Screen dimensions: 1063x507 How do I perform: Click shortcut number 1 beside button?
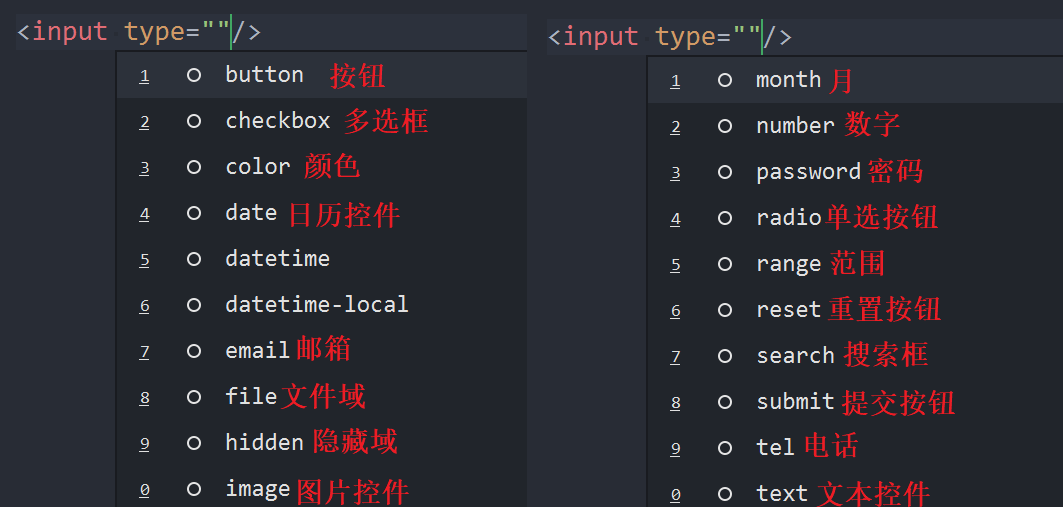144,76
